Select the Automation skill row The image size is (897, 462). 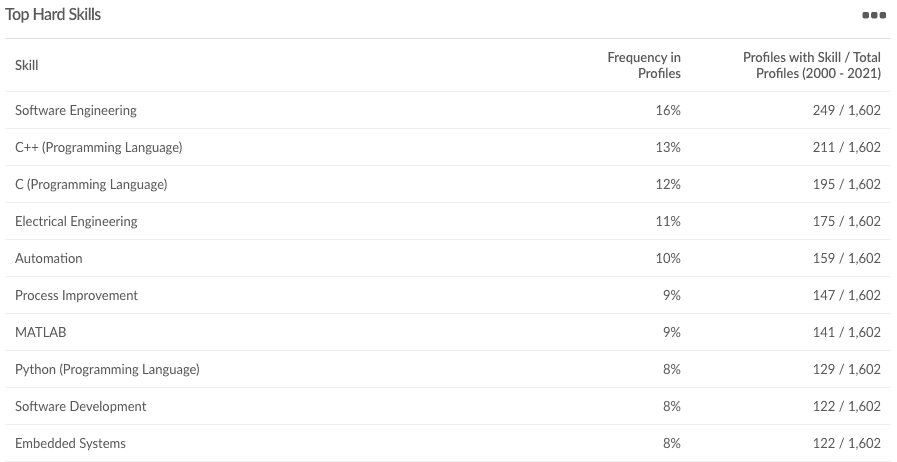(49, 259)
